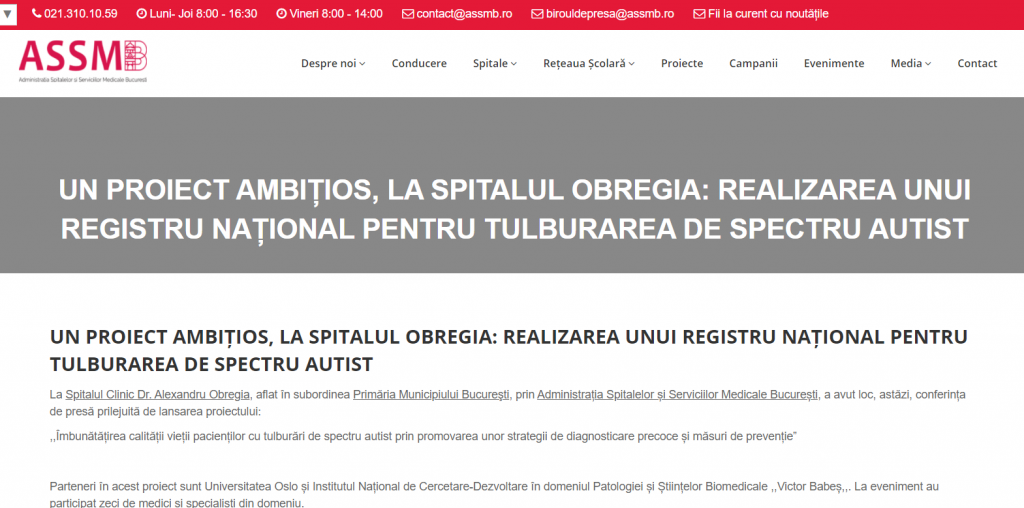
Task: Select Campanii in navigation
Action: pos(753,63)
